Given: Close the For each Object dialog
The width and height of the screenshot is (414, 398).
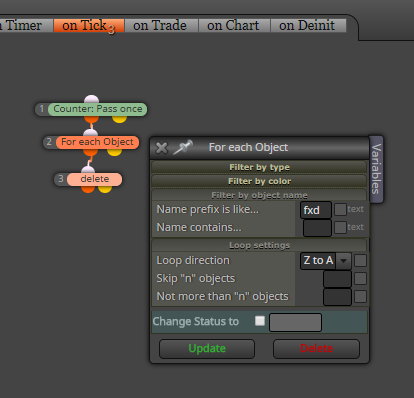Looking at the screenshot, I should point(162,148).
